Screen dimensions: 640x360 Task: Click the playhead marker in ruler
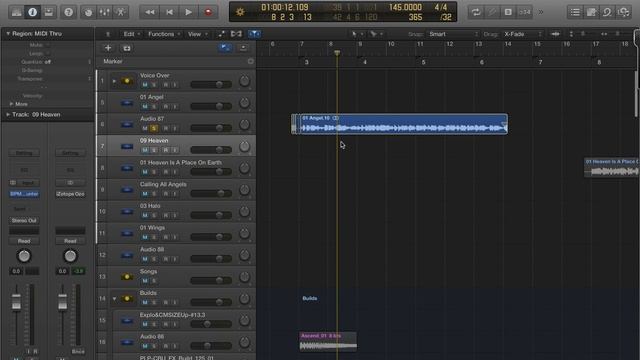tap(337, 53)
